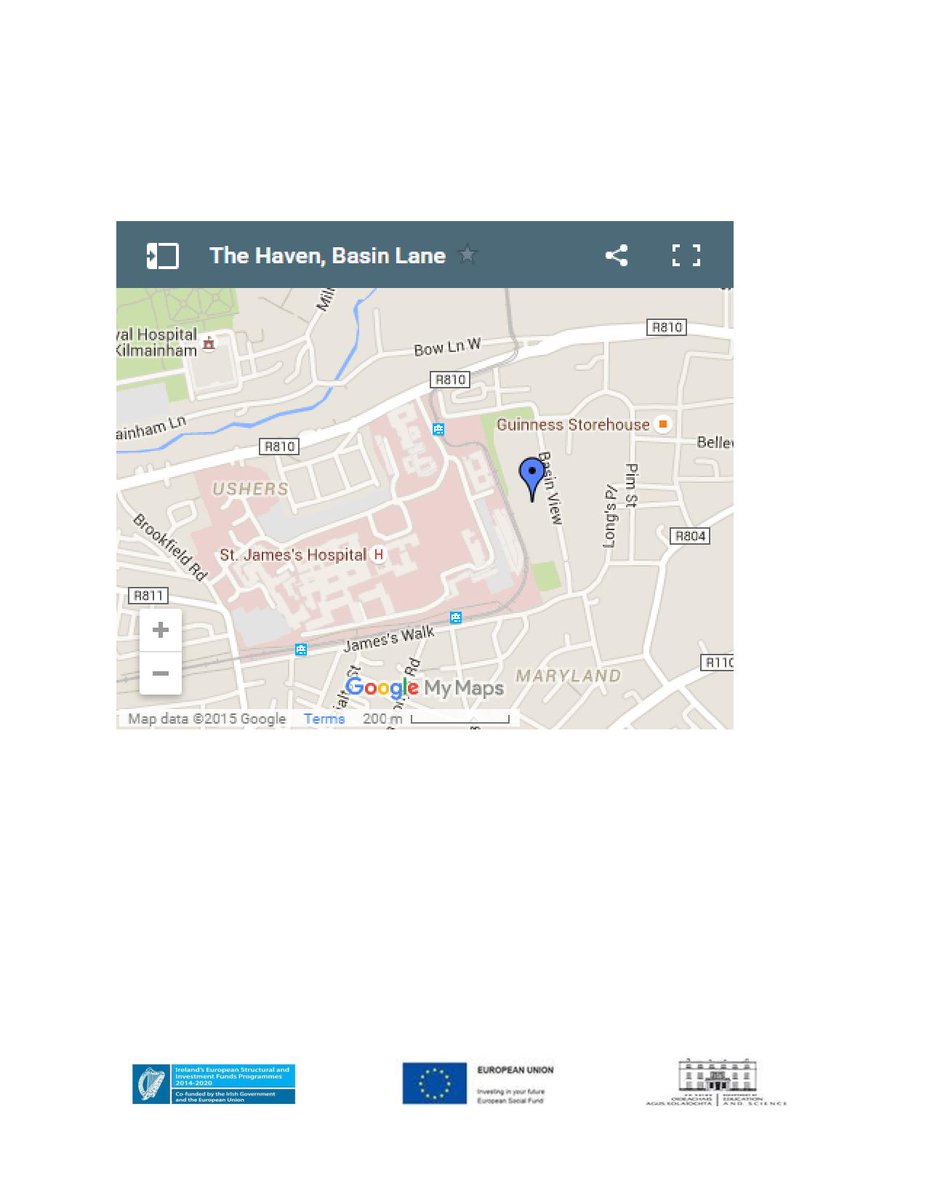Click the Guinness Storehouse label
927x1200 pixels.
[x=573, y=425]
